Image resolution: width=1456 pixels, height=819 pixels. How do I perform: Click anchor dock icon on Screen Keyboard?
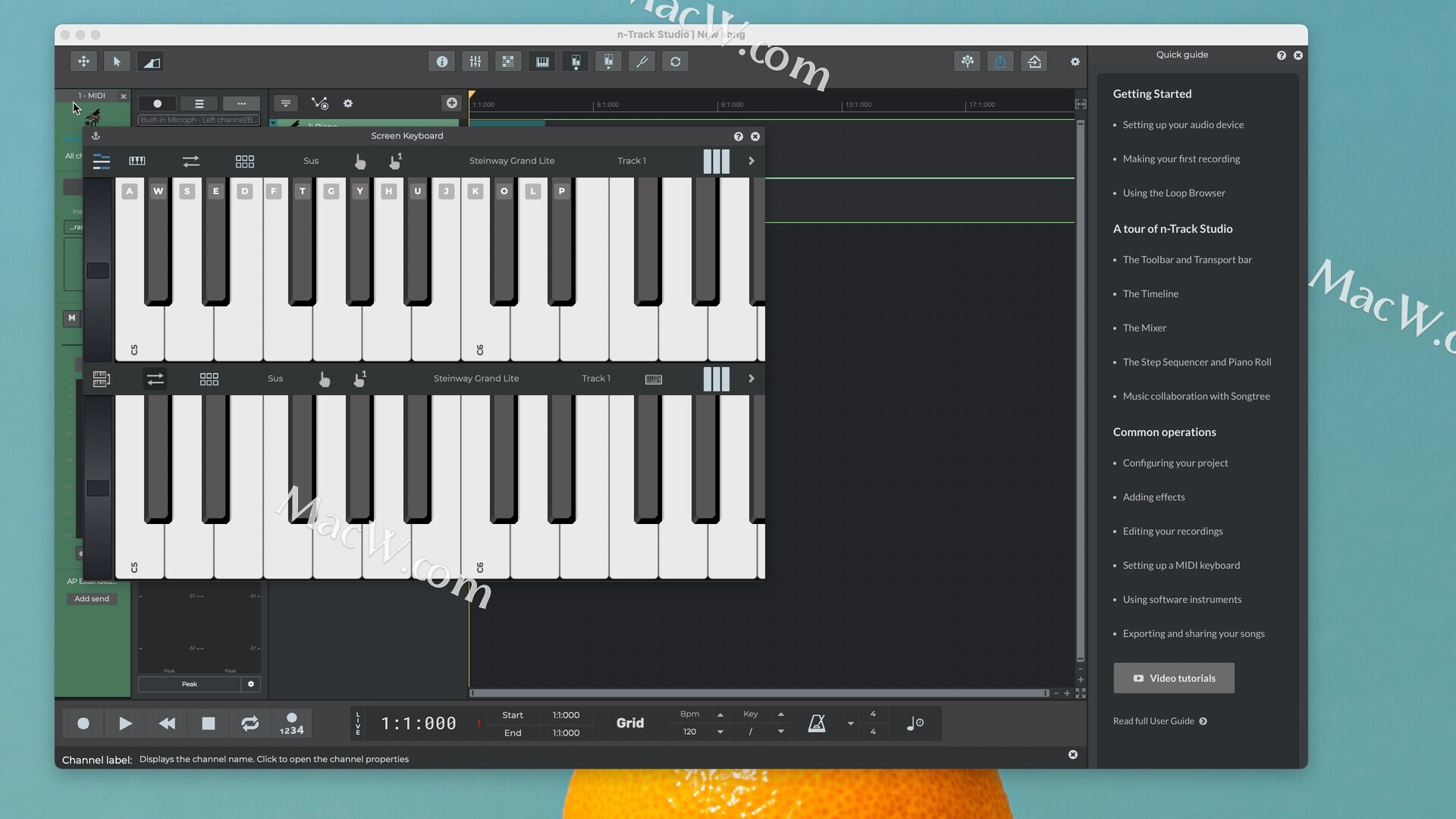pyautogui.click(x=96, y=136)
